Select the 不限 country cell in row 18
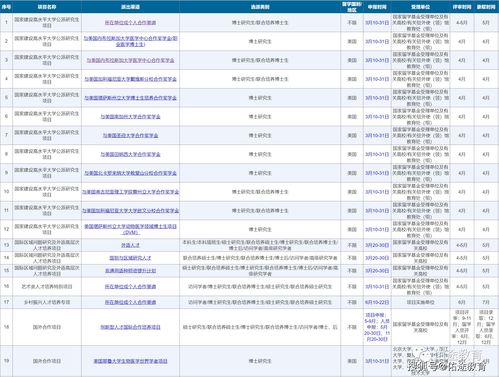The image size is (499, 377). [x=352, y=327]
